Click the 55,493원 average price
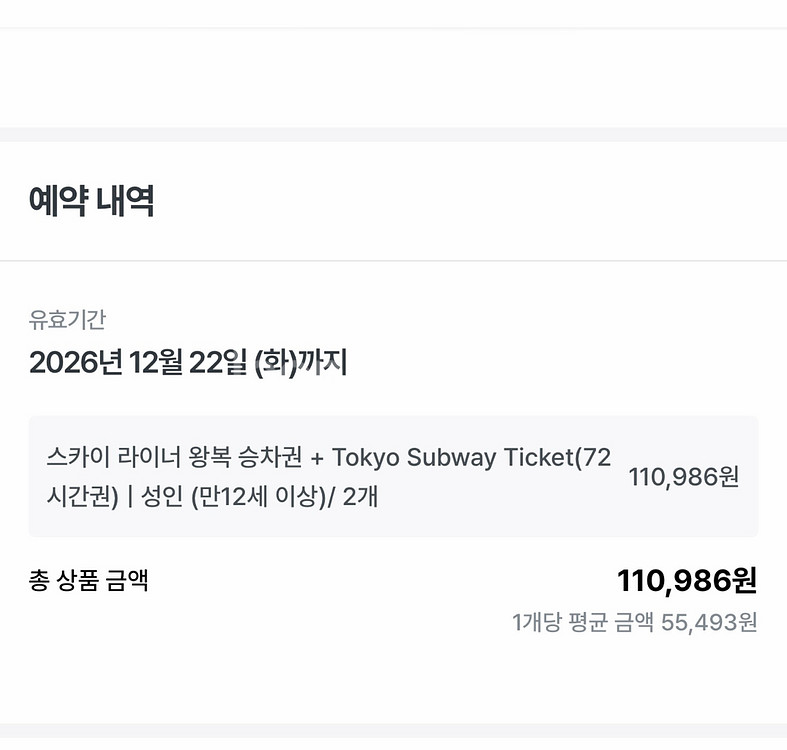Image resolution: width=787 pixels, height=750 pixels. point(709,623)
